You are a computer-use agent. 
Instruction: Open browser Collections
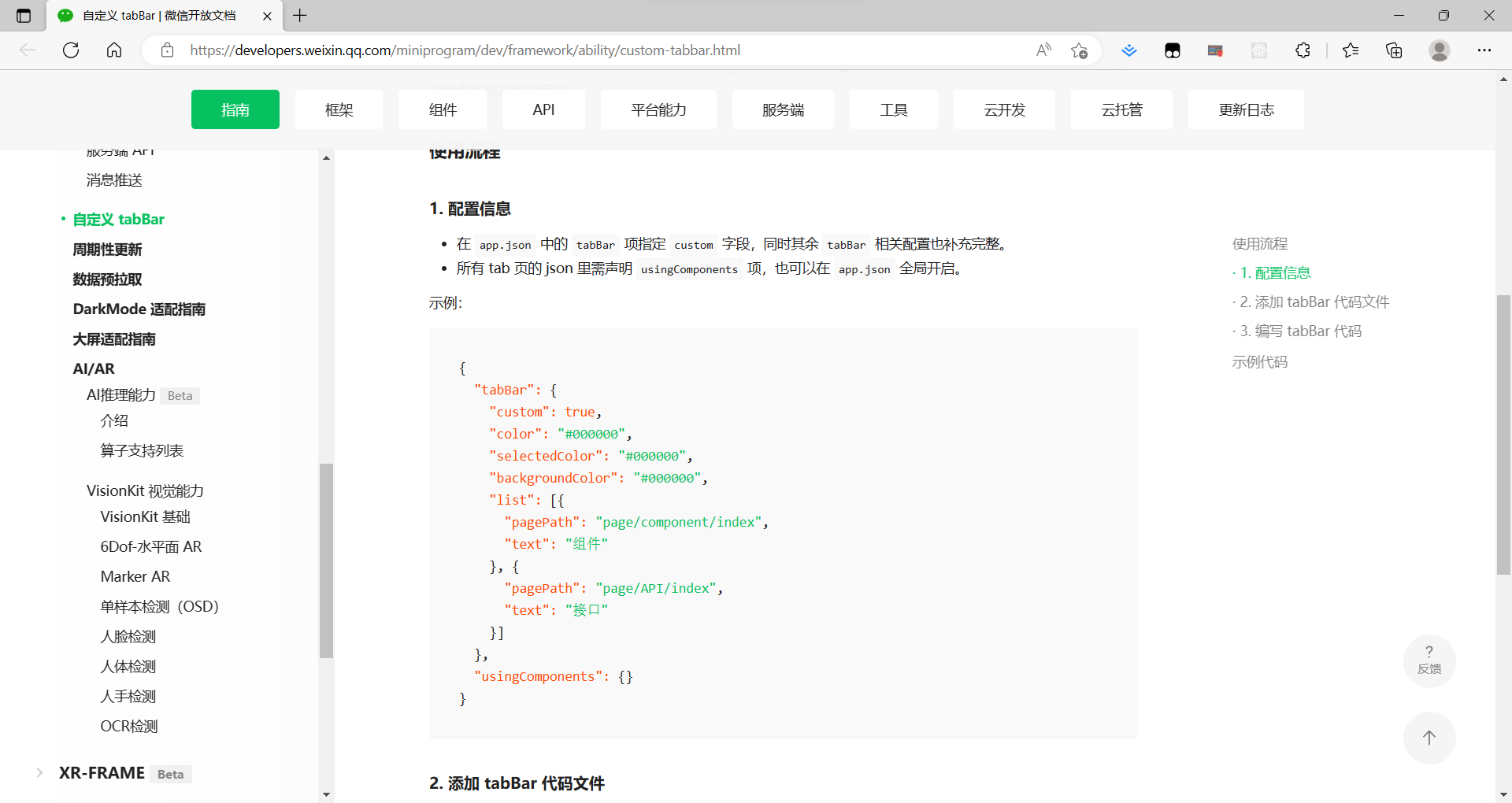coord(1394,50)
